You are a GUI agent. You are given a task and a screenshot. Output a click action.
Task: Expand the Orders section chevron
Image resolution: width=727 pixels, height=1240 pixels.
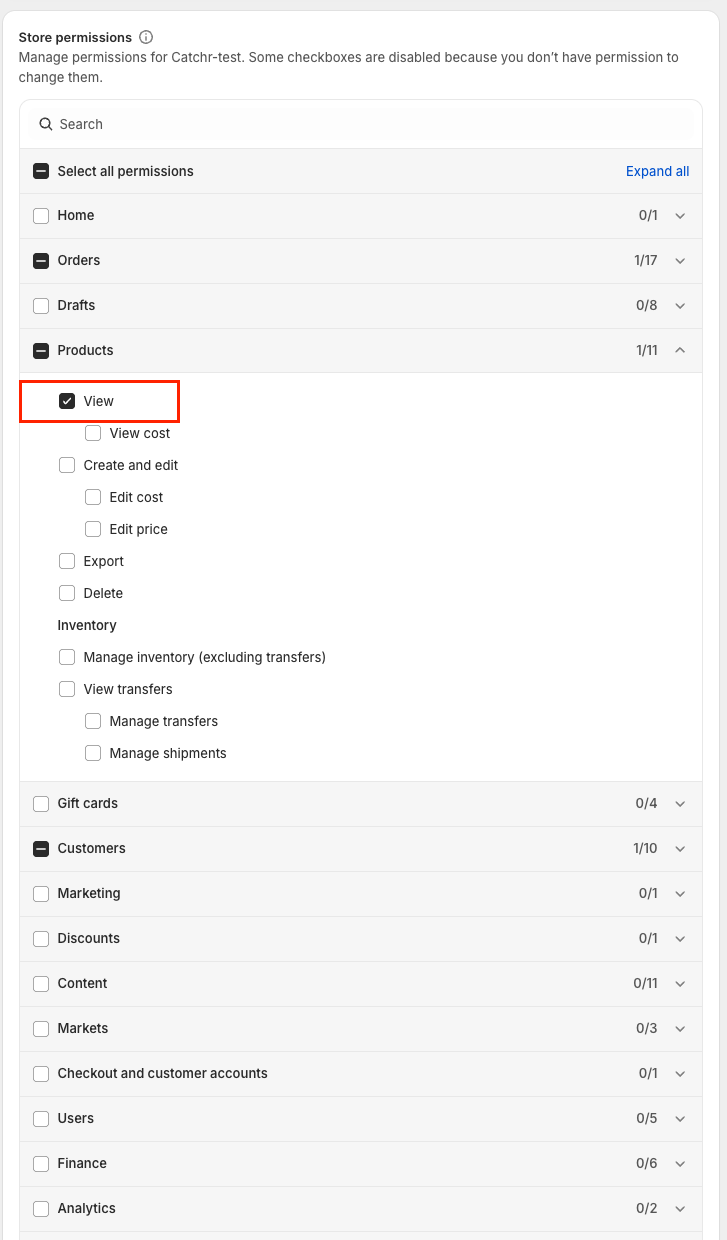tap(680, 260)
